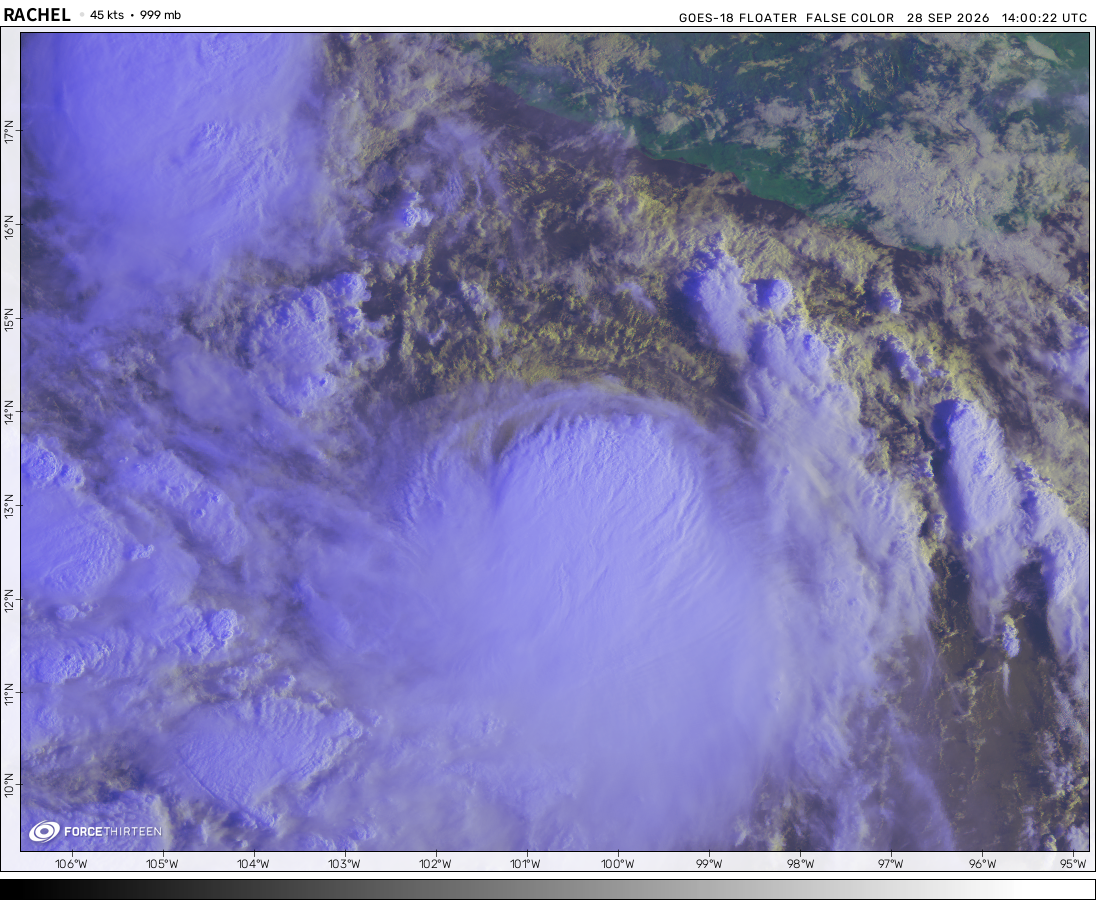Select the FALSE COLOR product label
Viewport: 1096px width, 900px height.
click(849, 18)
